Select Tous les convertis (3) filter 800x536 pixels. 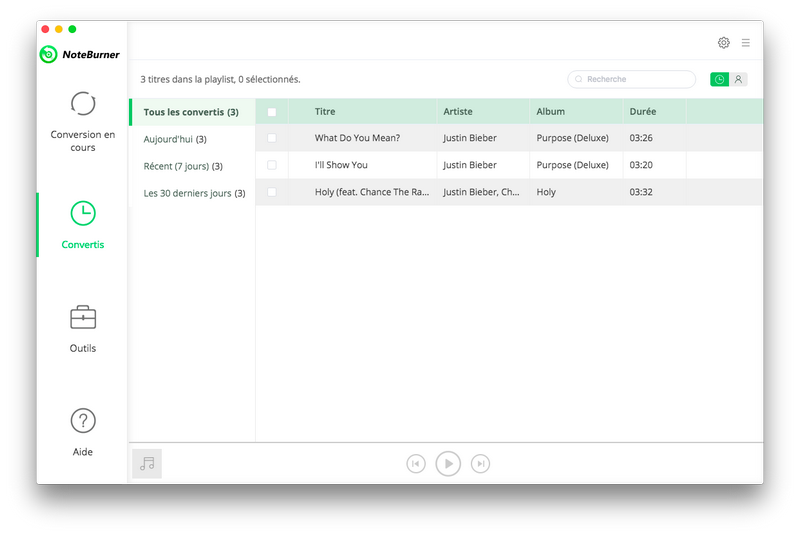pos(192,112)
